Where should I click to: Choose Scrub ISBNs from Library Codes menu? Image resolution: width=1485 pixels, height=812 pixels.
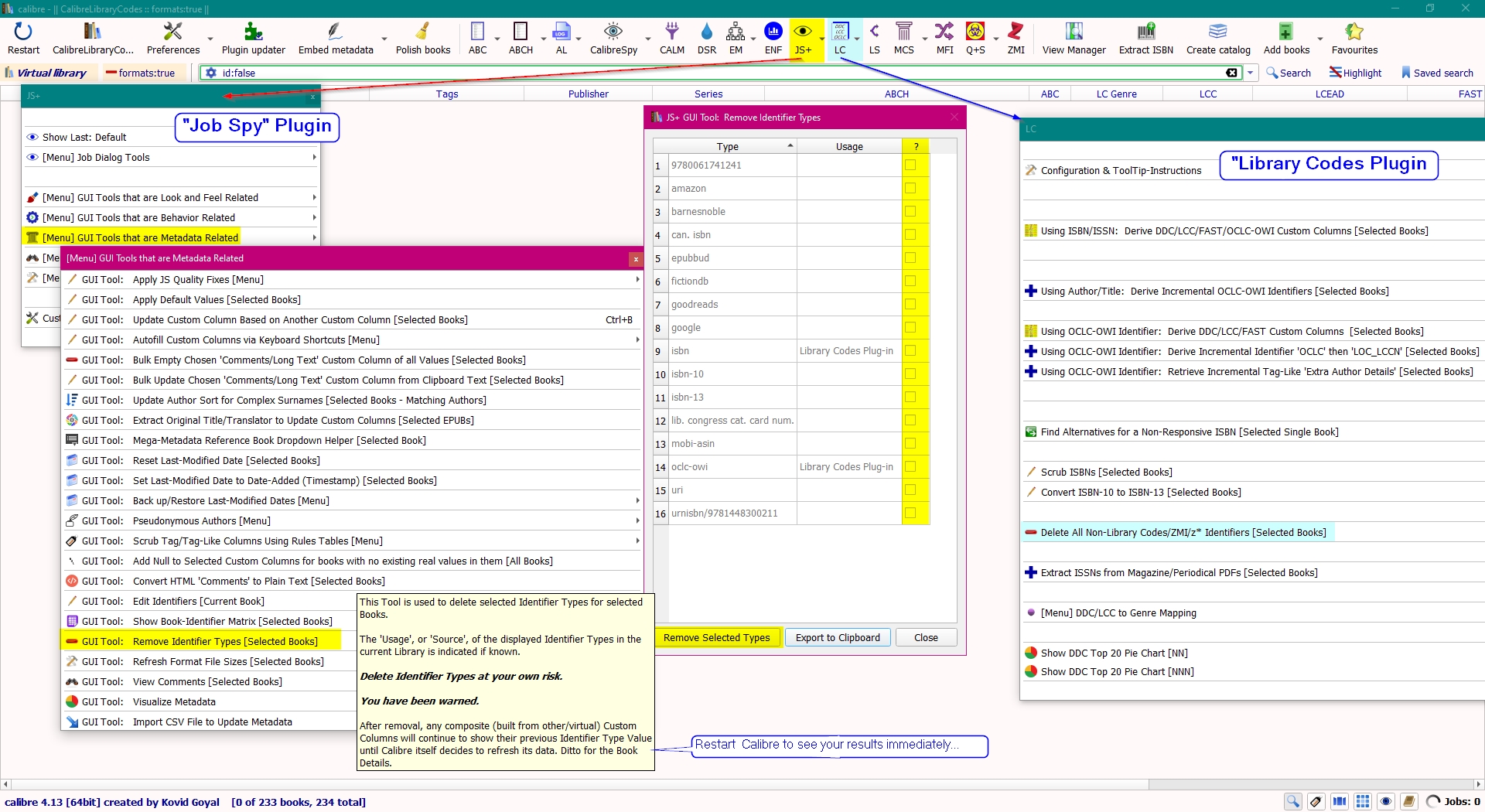1106,473
